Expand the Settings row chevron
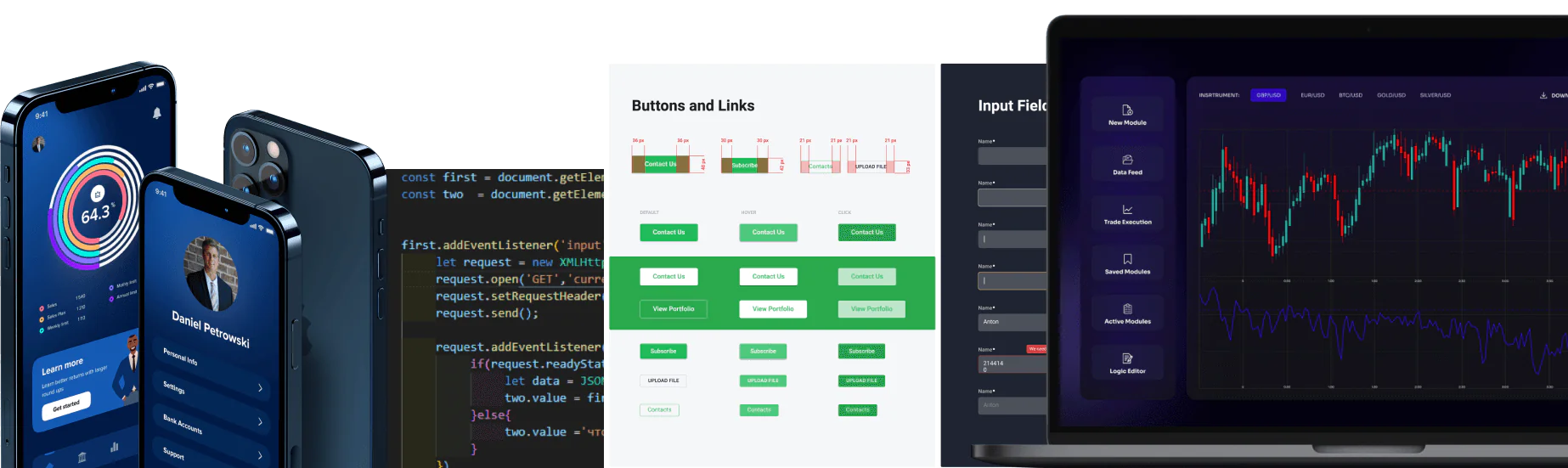The width and height of the screenshot is (1568, 468). [260, 388]
